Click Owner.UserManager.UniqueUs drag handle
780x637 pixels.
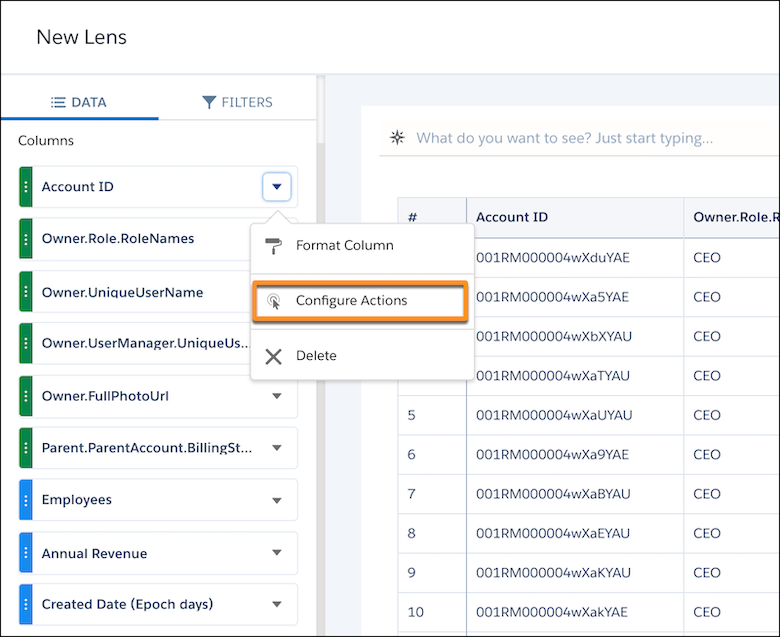point(26,344)
